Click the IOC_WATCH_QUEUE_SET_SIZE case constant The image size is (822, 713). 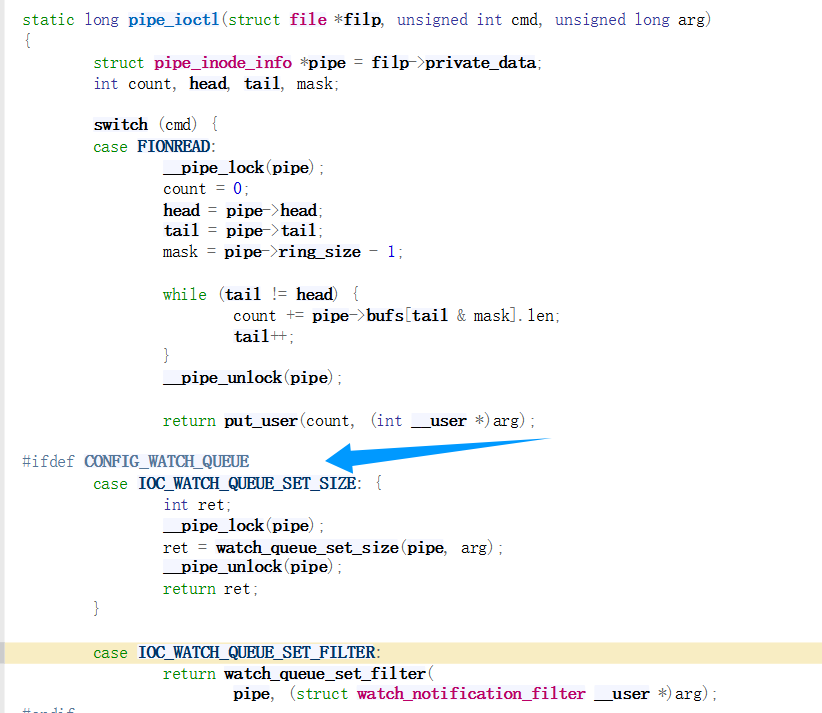point(247,483)
